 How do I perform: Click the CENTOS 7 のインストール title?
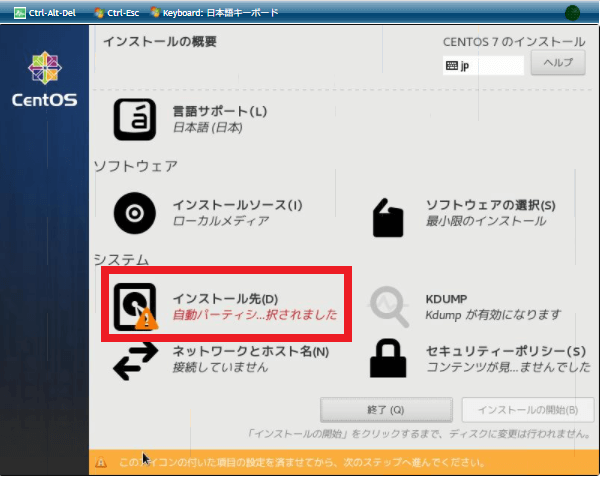(x=514, y=42)
